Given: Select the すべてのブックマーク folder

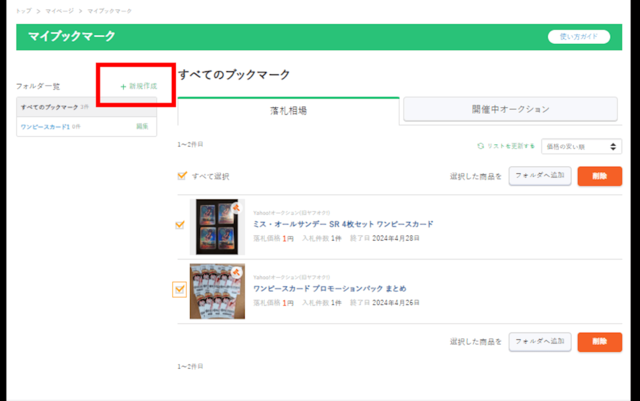Looking at the screenshot, I should pyautogui.click(x=48, y=106).
